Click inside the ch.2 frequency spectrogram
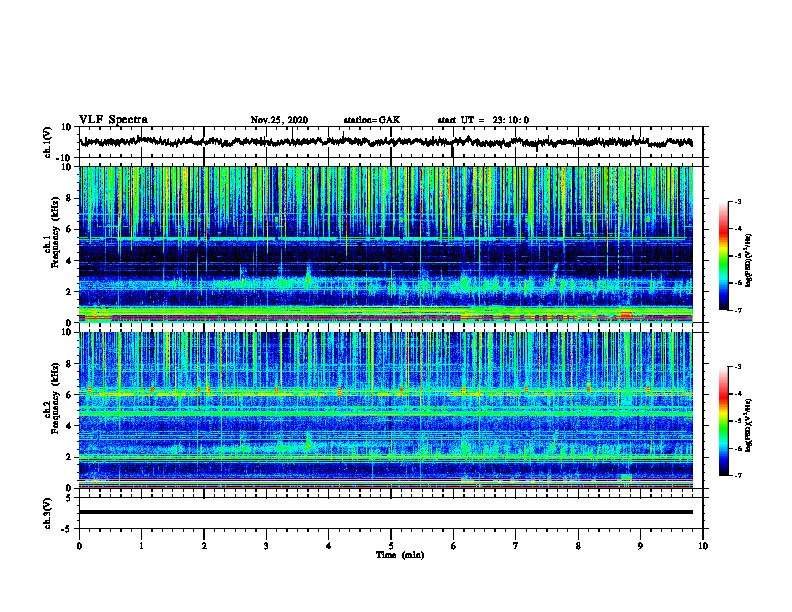 (x=386, y=410)
